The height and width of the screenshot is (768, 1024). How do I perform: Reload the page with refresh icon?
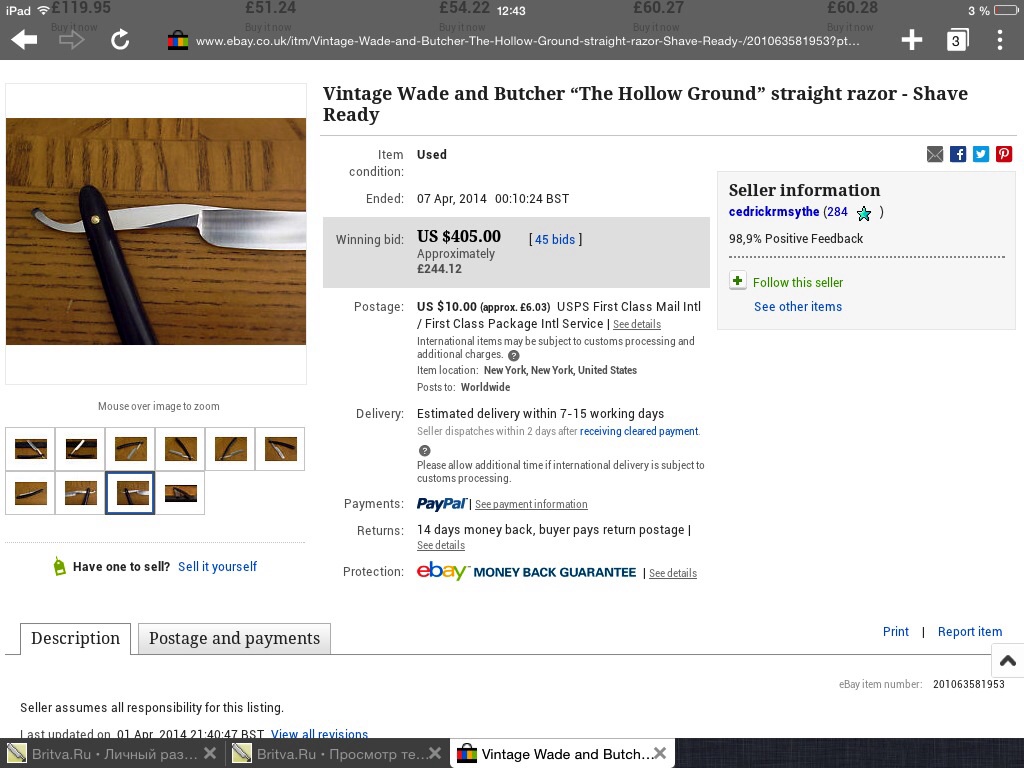120,40
